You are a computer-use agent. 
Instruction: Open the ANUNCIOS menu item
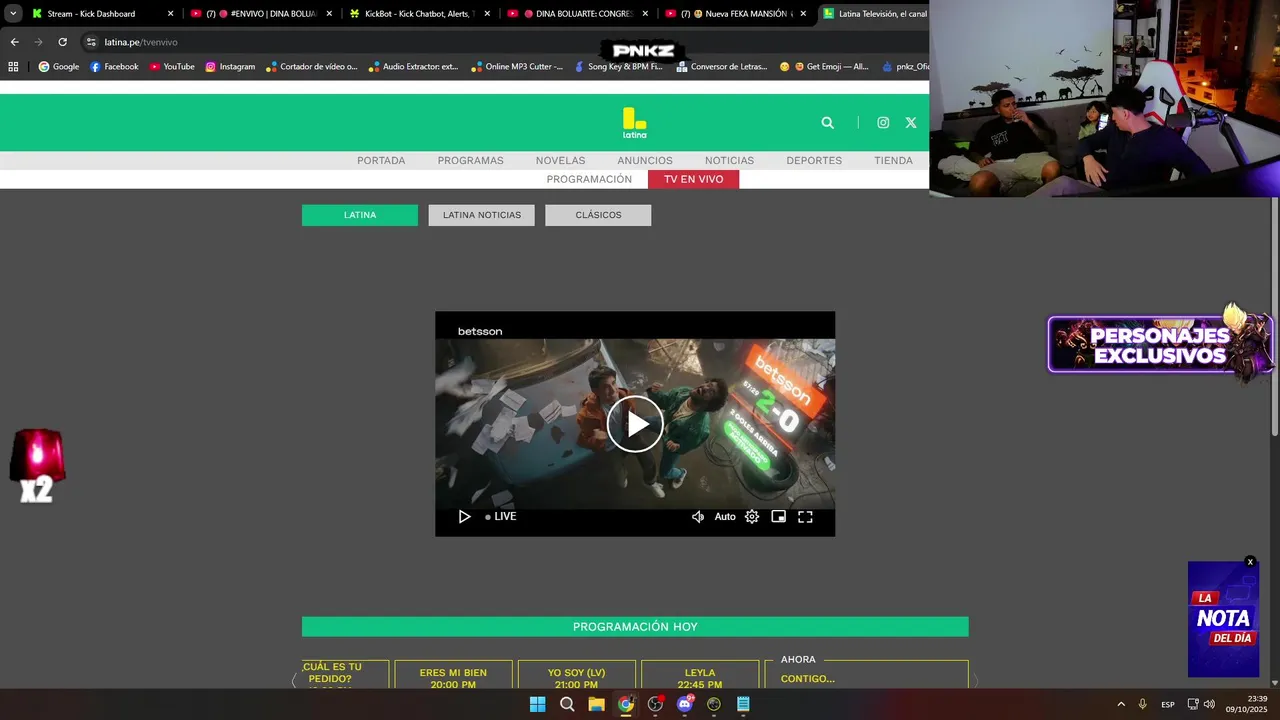coord(645,160)
